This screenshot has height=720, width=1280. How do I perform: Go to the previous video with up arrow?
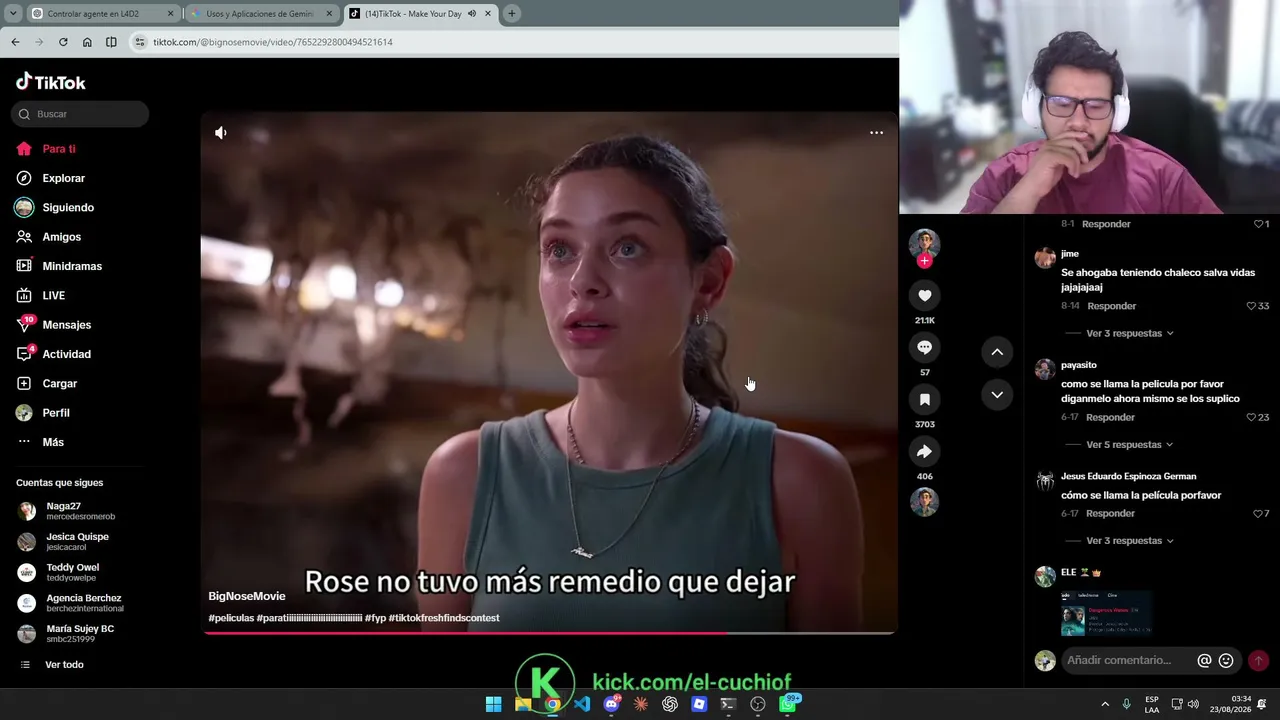click(997, 352)
